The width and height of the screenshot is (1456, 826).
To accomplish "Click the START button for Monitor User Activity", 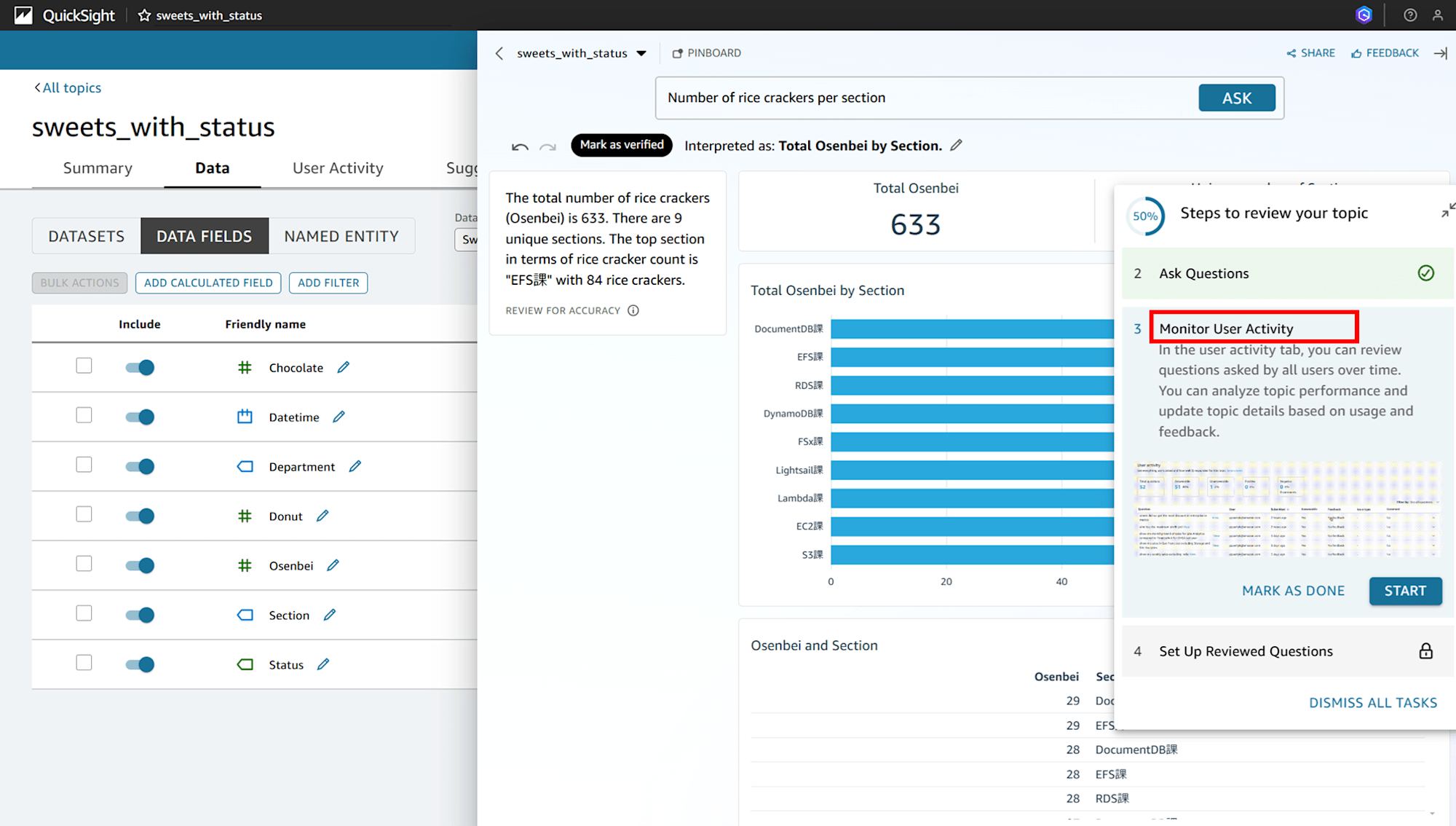I will (x=1404, y=590).
